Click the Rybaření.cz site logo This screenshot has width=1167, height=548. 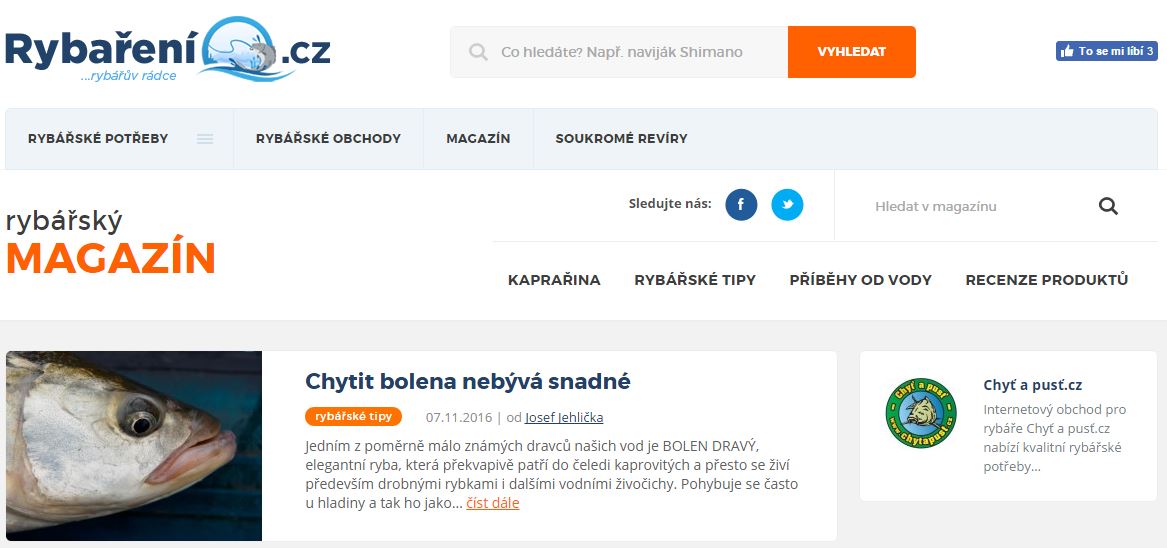167,49
